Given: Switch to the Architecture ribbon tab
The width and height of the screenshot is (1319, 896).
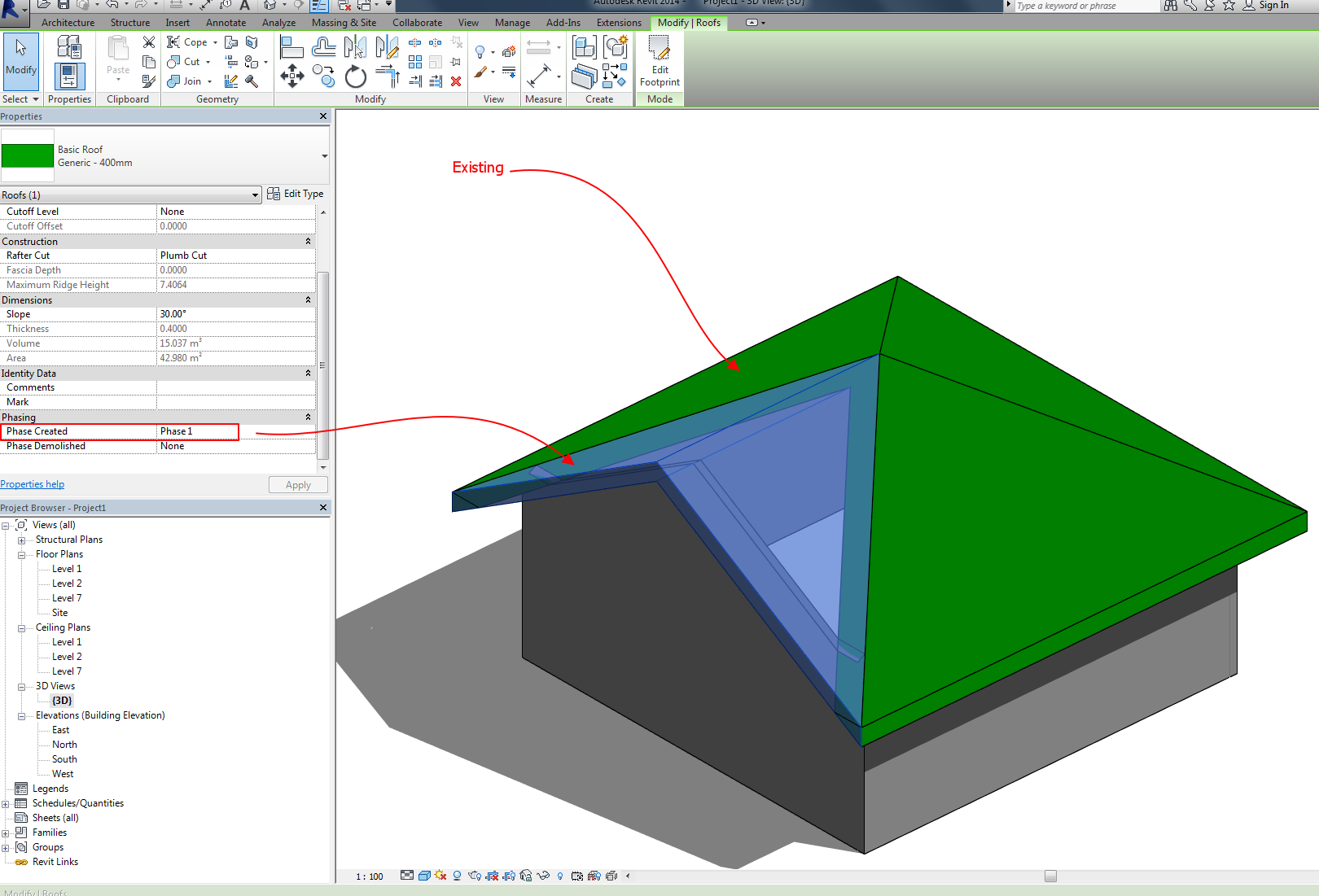Looking at the screenshot, I should pyautogui.click(x=68, y=22).
